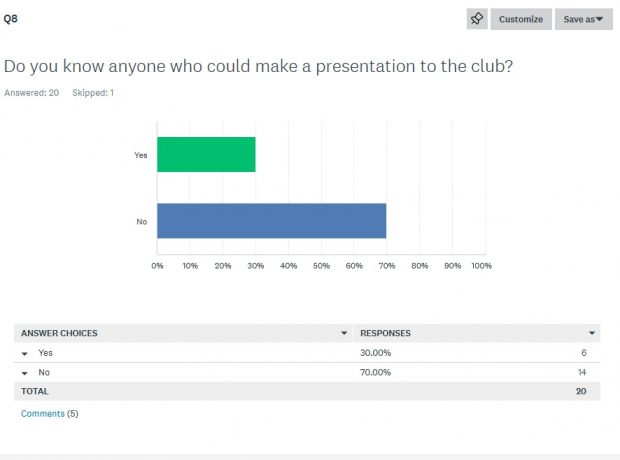Open the Responses column sort arrow
Image resolution: width=620 pixels, height=460 pixels.
pyautogui.click(x=593, y=333)
